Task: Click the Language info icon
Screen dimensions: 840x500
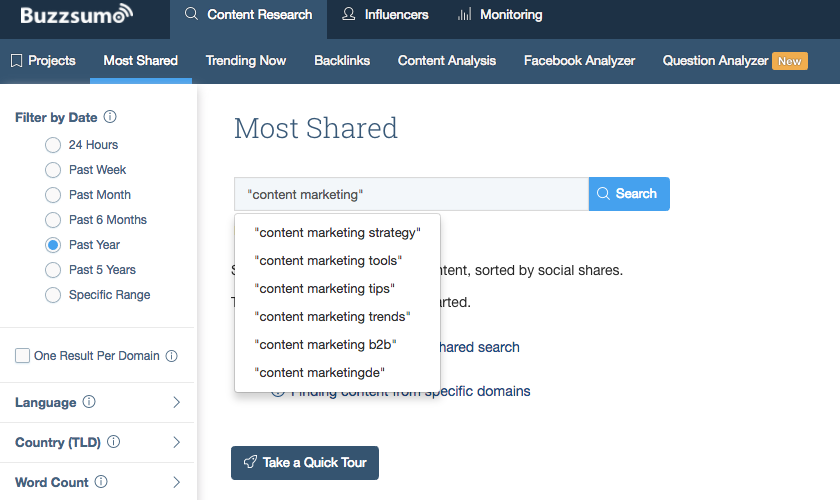Action: pos(89,402)
